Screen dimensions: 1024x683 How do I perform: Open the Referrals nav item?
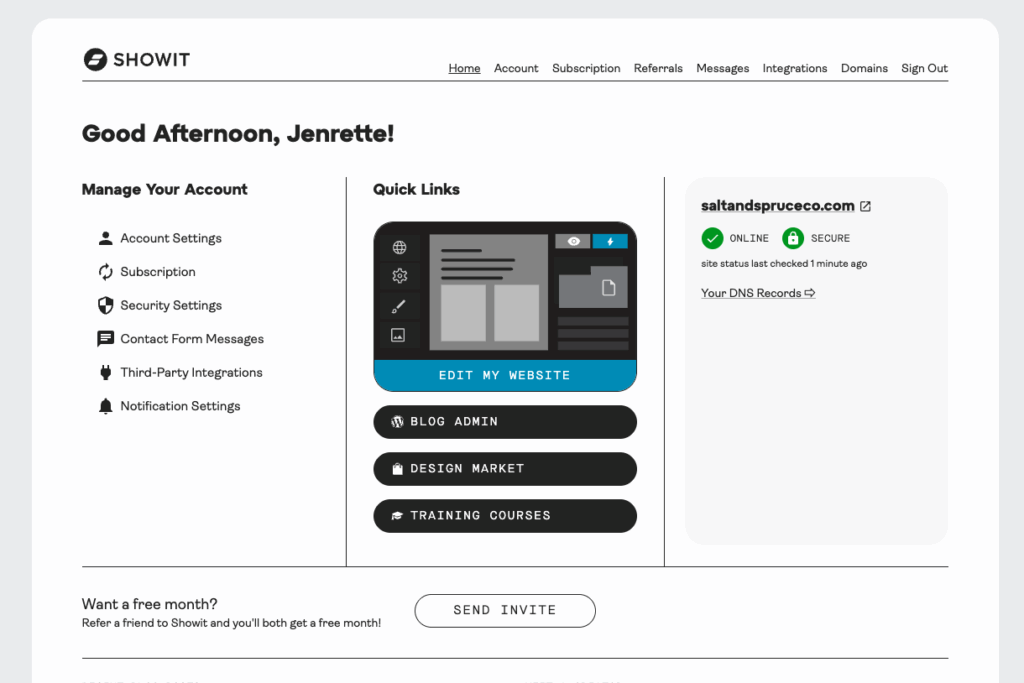point(658,69)
